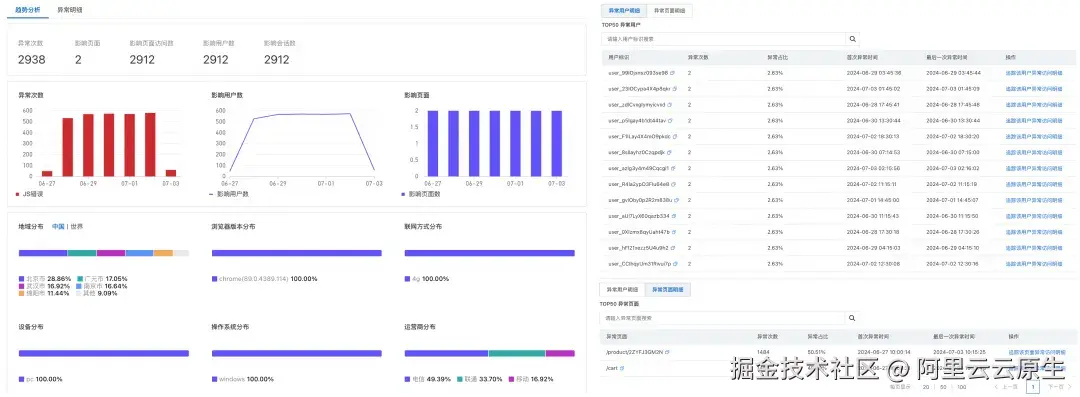Copy user ID starting with user_0X
1080x397 pixels.
point(674,231)
